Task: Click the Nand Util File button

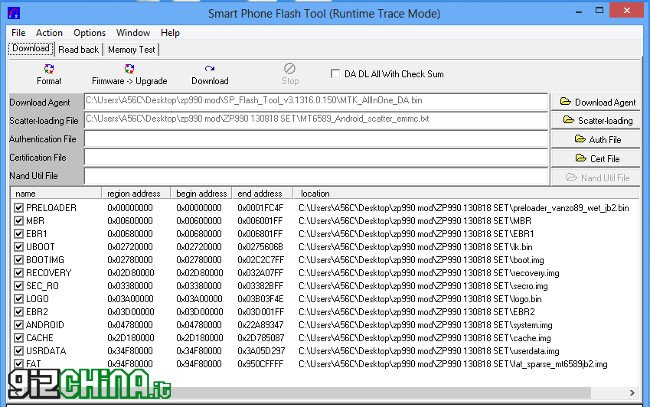Action: [x=596, y=177]
